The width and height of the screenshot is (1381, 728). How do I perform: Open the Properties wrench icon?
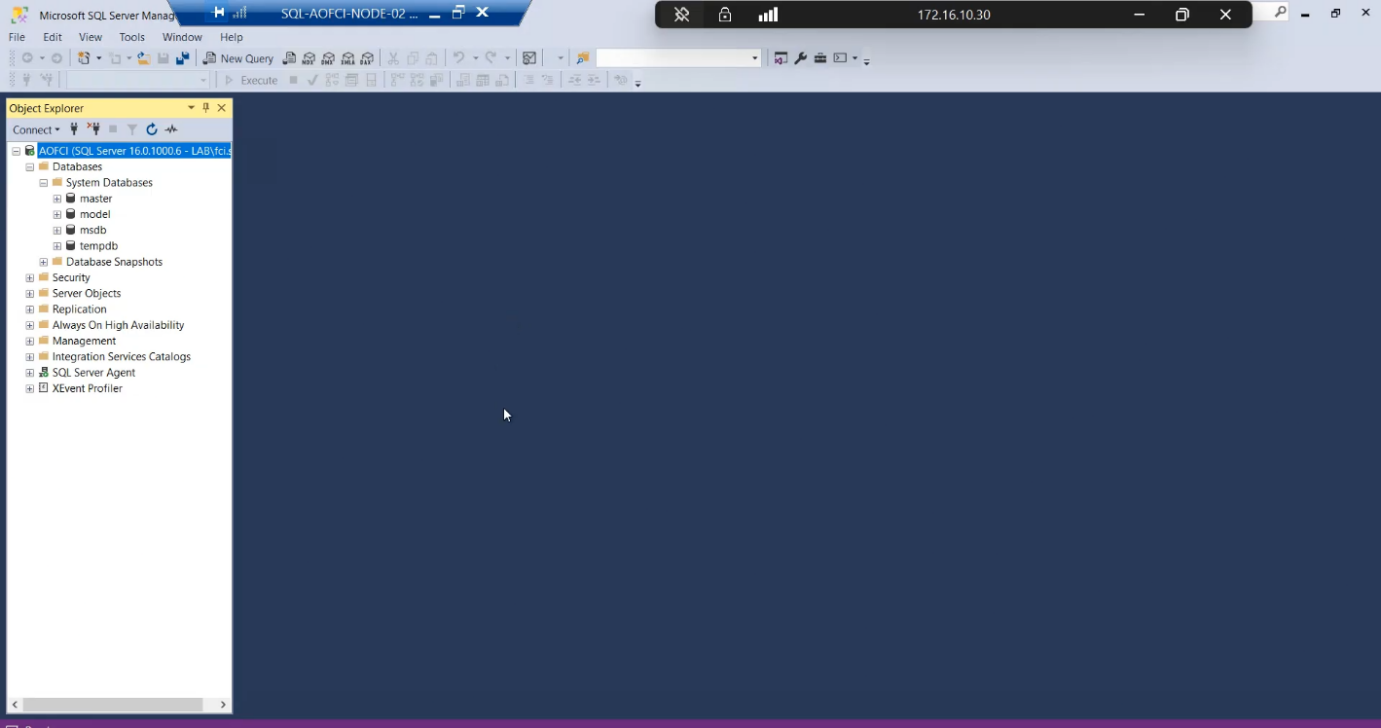click(801, 58)
